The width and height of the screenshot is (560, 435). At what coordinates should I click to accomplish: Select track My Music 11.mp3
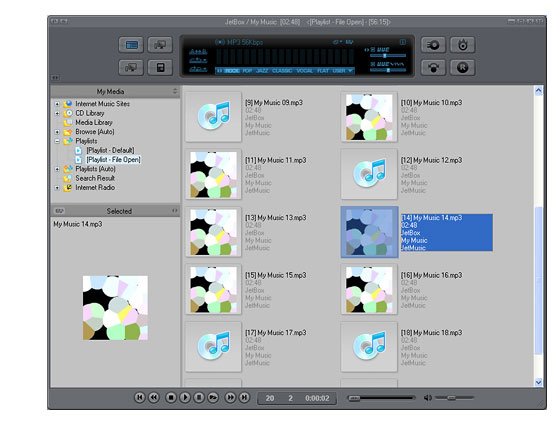click(x=275, y=160)
